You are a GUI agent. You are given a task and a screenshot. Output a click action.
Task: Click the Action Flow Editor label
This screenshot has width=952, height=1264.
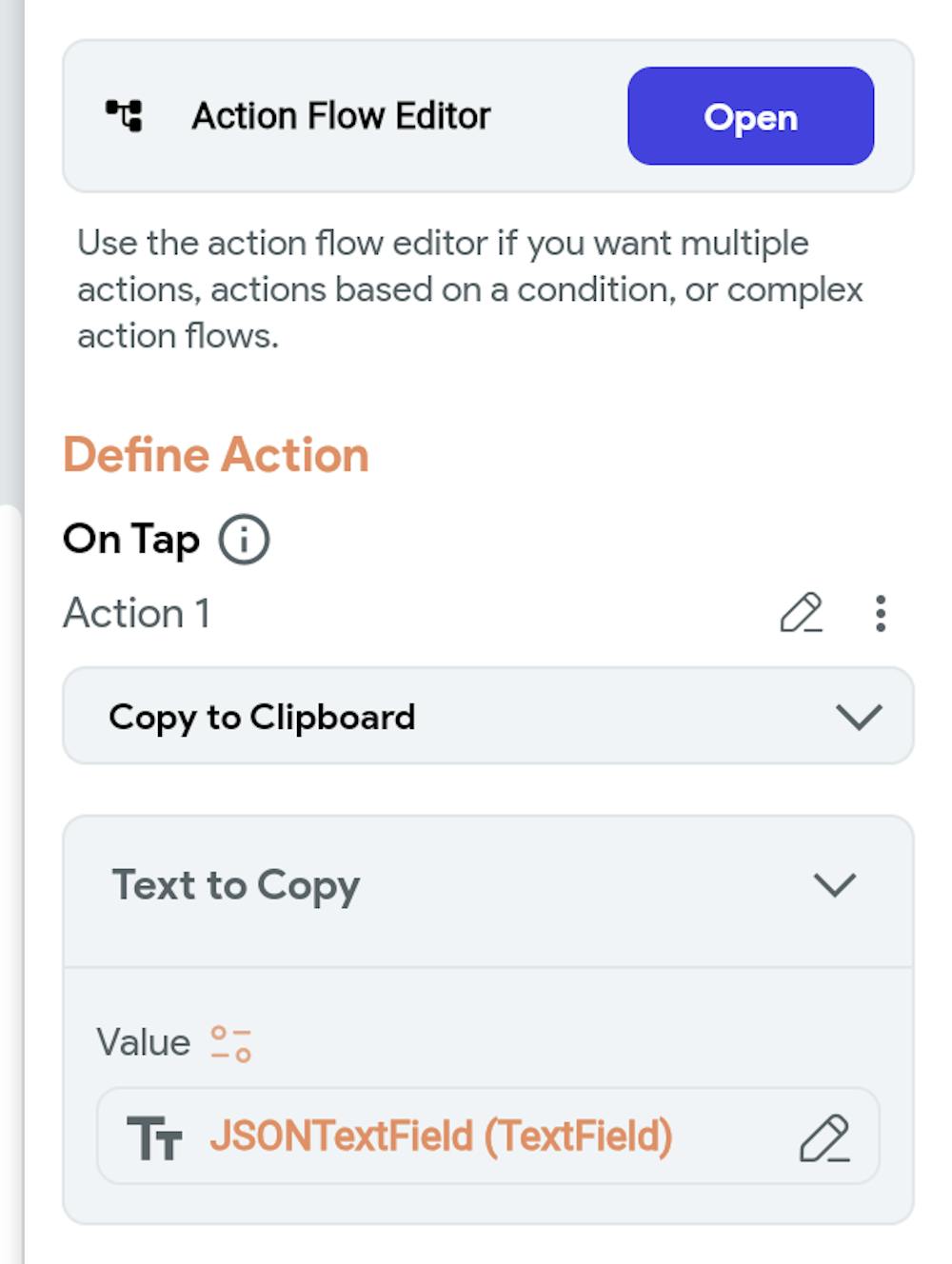[341, 116]
